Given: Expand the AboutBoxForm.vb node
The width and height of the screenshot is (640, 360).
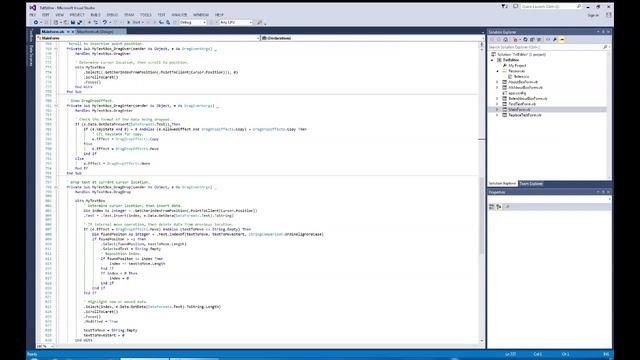Looking at the screenshot, I should click(x=497, y=82).
